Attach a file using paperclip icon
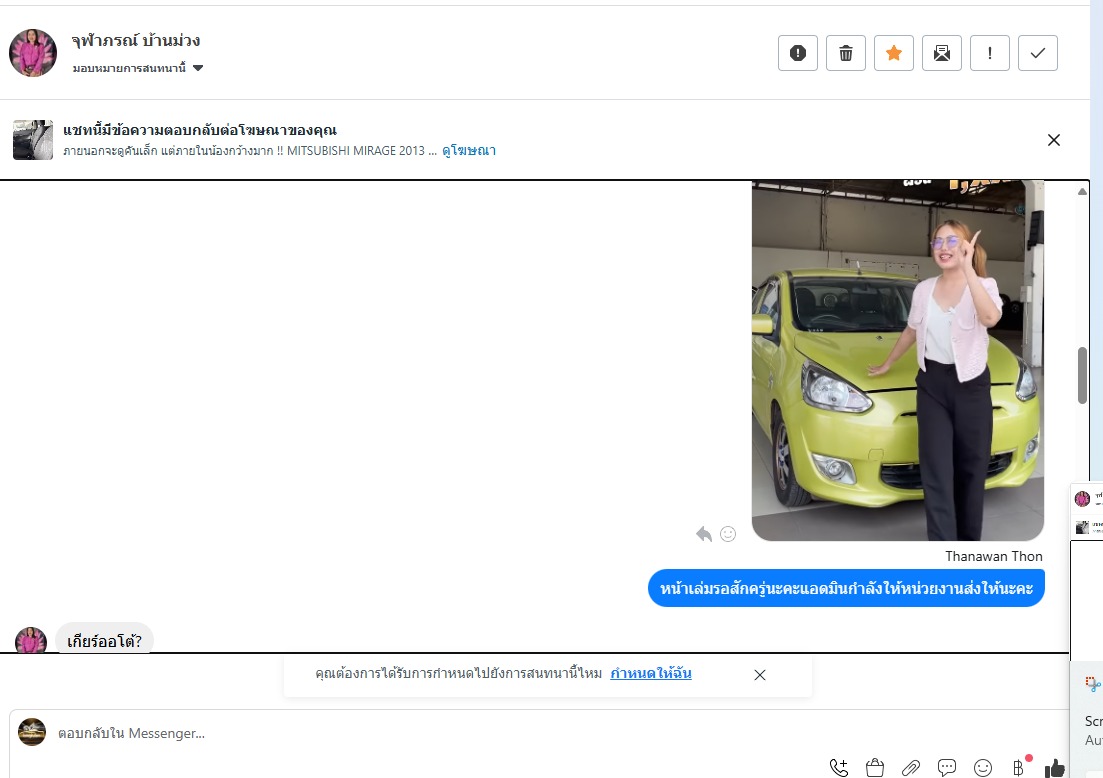1103x778 pixels. tap(911, 768)
